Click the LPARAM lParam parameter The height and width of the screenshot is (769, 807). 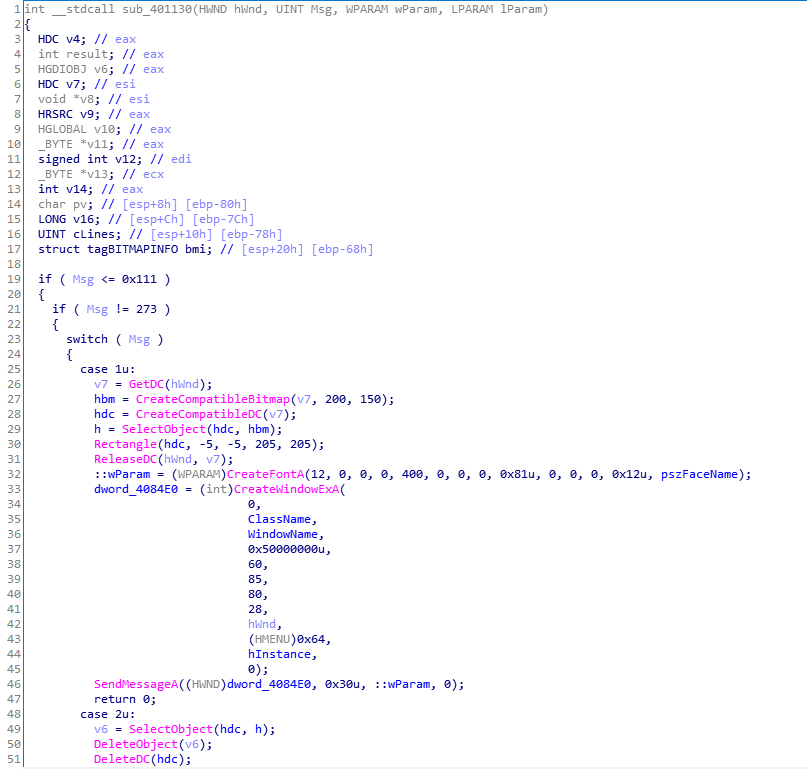(496, 9)
